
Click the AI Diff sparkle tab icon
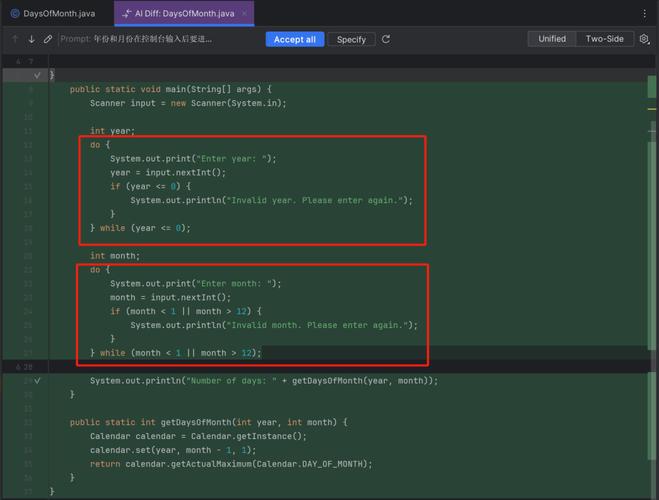coord(127,14)
